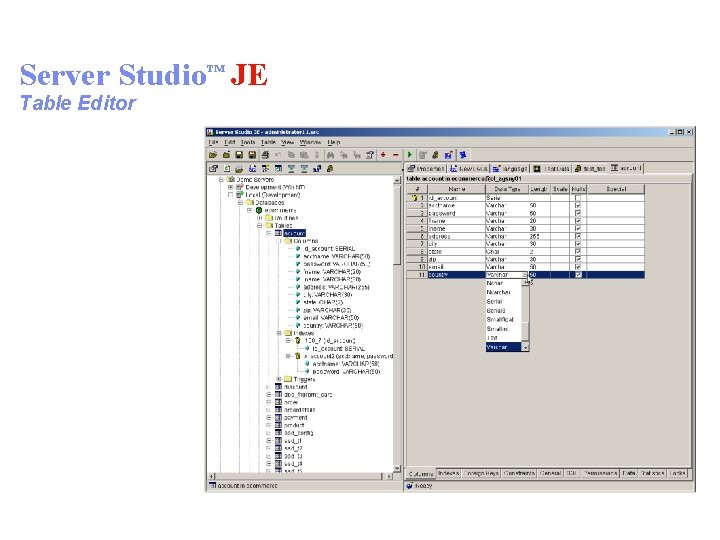
Task: Click the green ecommerce database icon
Action: tap(259, 210)
